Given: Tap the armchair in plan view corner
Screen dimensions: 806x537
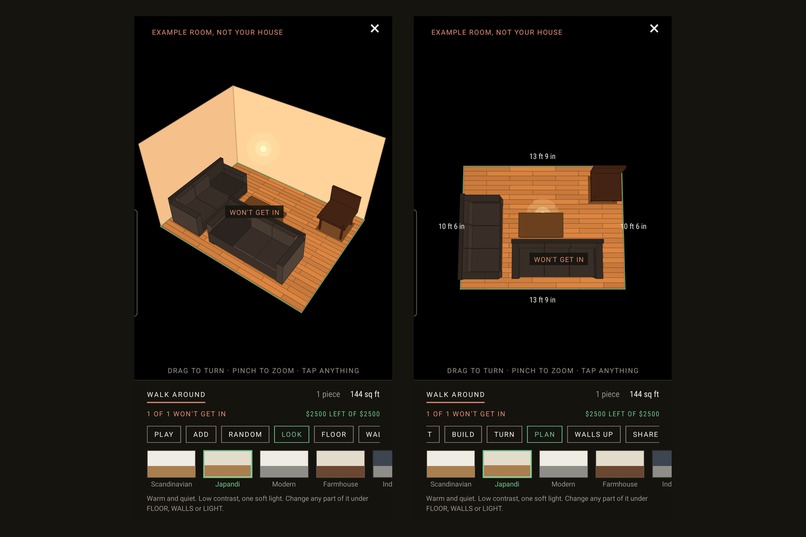Looking at the screenshot, I should 607,183.
